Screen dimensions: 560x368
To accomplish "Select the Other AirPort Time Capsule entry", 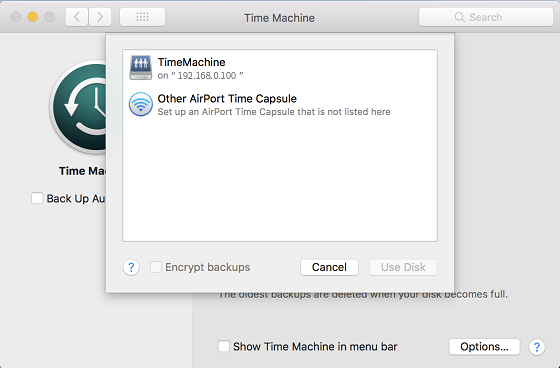I will click(280, 104).
